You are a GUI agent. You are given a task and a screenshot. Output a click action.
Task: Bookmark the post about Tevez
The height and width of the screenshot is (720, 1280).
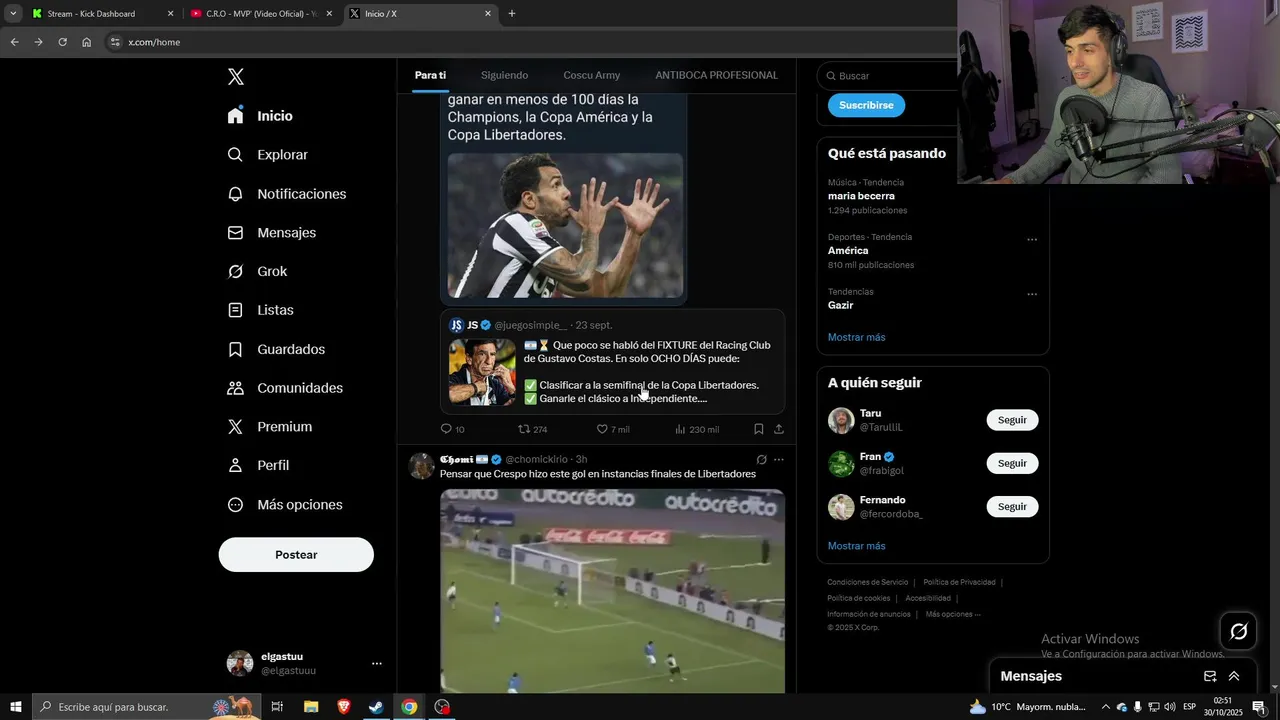pos(758,429)
